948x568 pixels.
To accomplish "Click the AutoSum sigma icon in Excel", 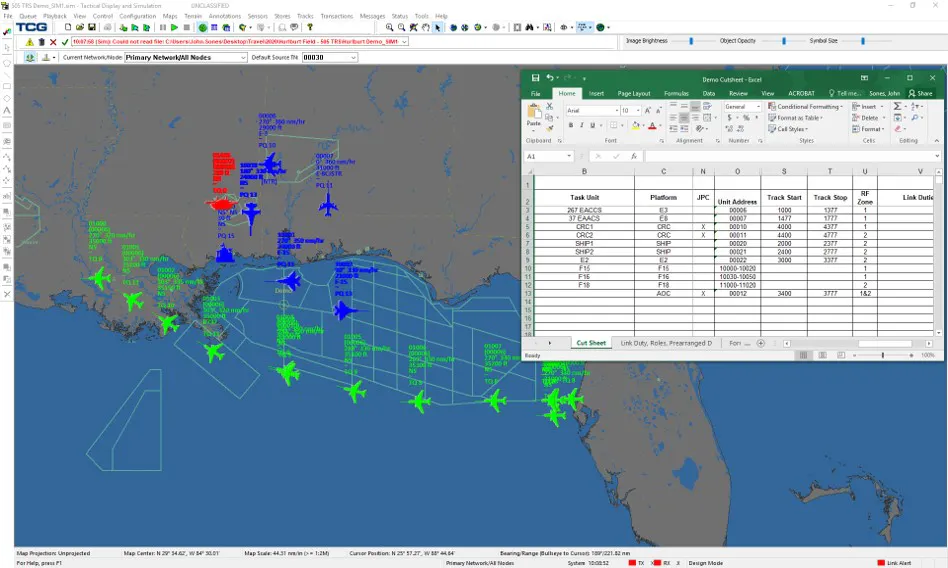I will tap(898, 106).
